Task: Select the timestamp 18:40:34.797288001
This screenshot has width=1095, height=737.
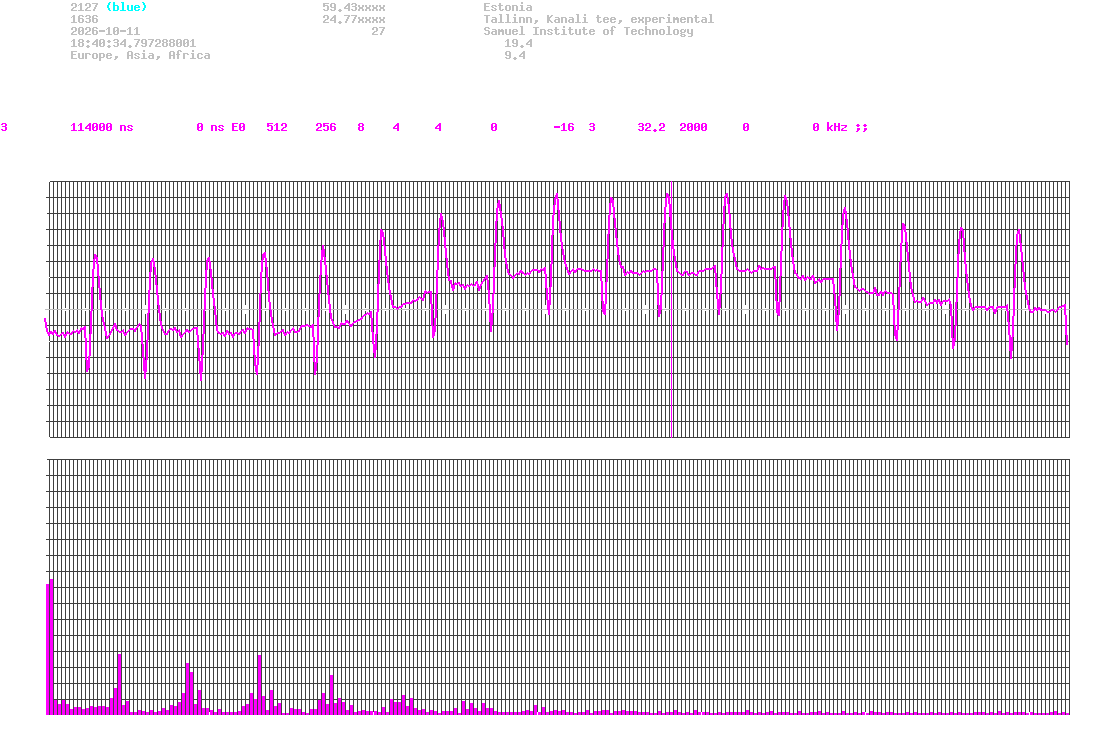Action: 133,43
